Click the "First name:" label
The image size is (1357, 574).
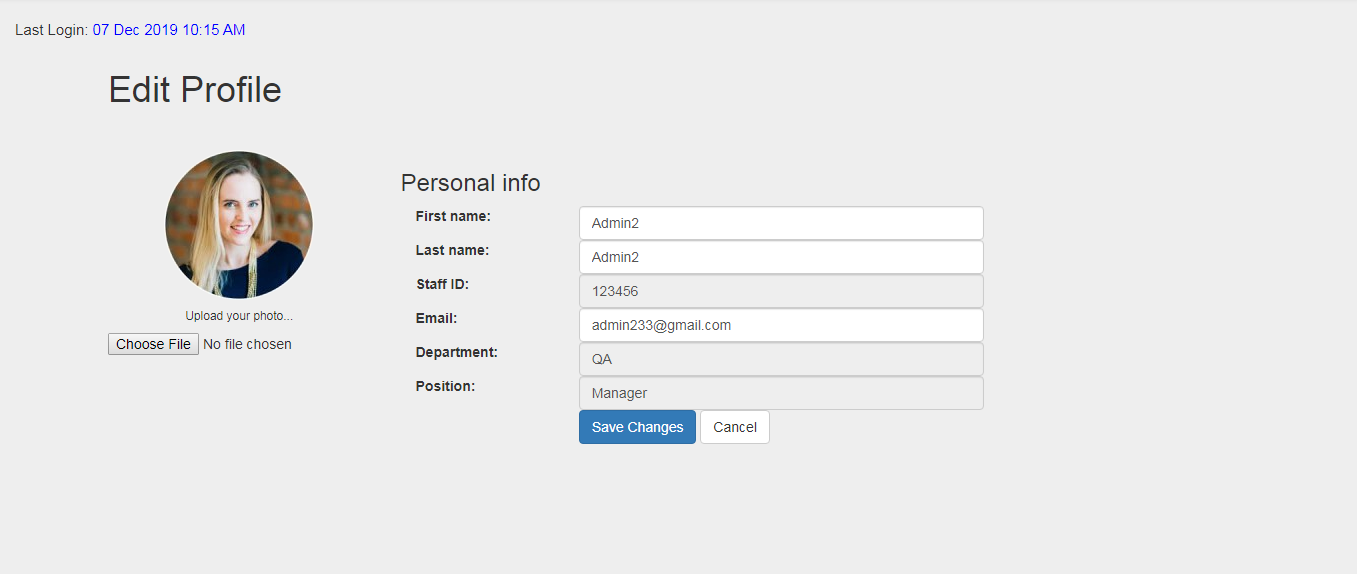pos(453,216)
